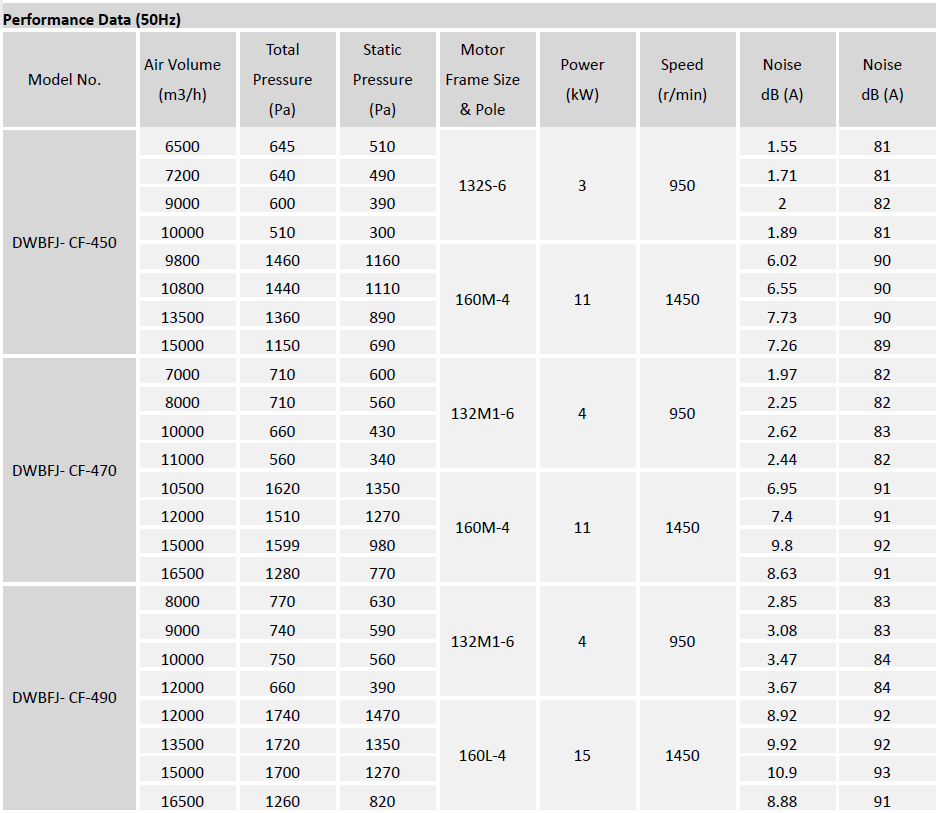Click the 93 noise value cell
The width and height of the screenshot is (942, 813).
coord(882,773)
